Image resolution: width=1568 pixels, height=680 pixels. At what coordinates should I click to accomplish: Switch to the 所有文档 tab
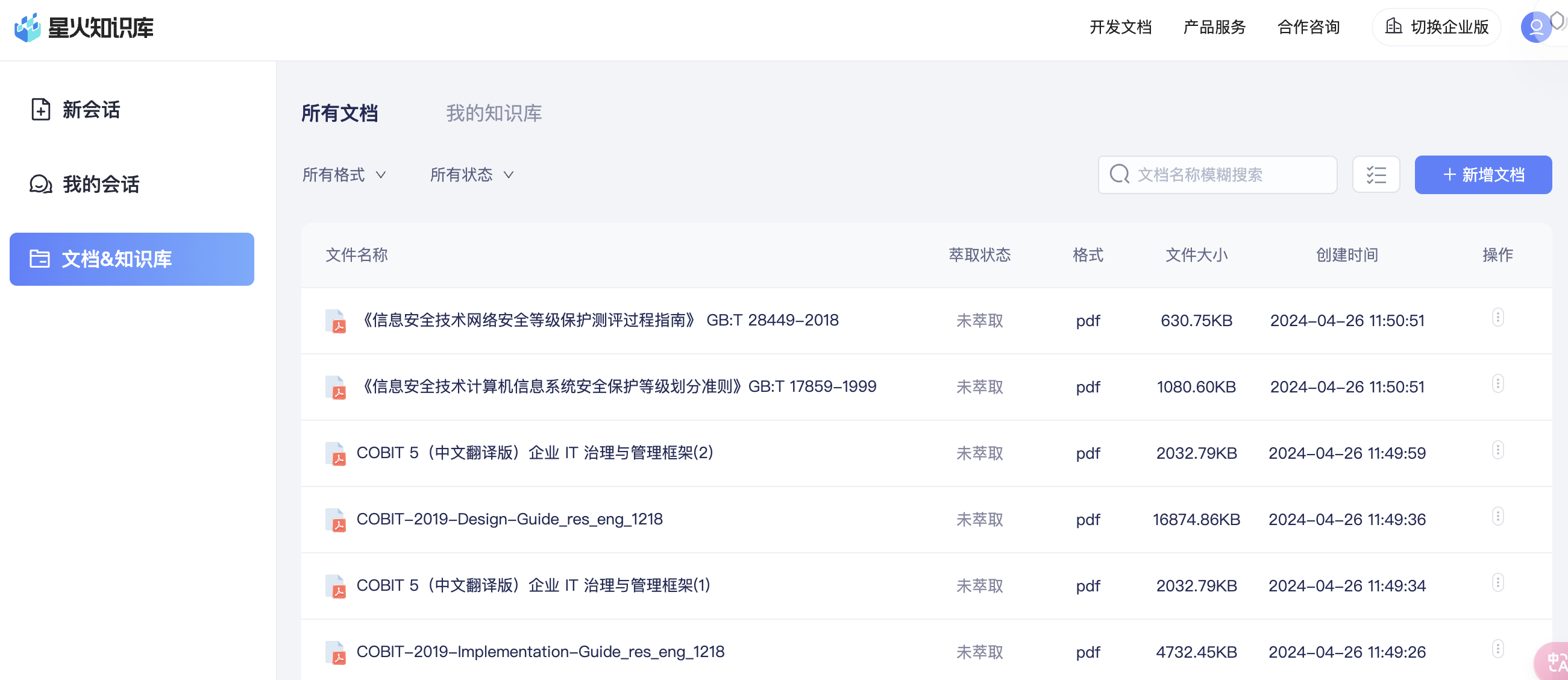click(340, 113)
